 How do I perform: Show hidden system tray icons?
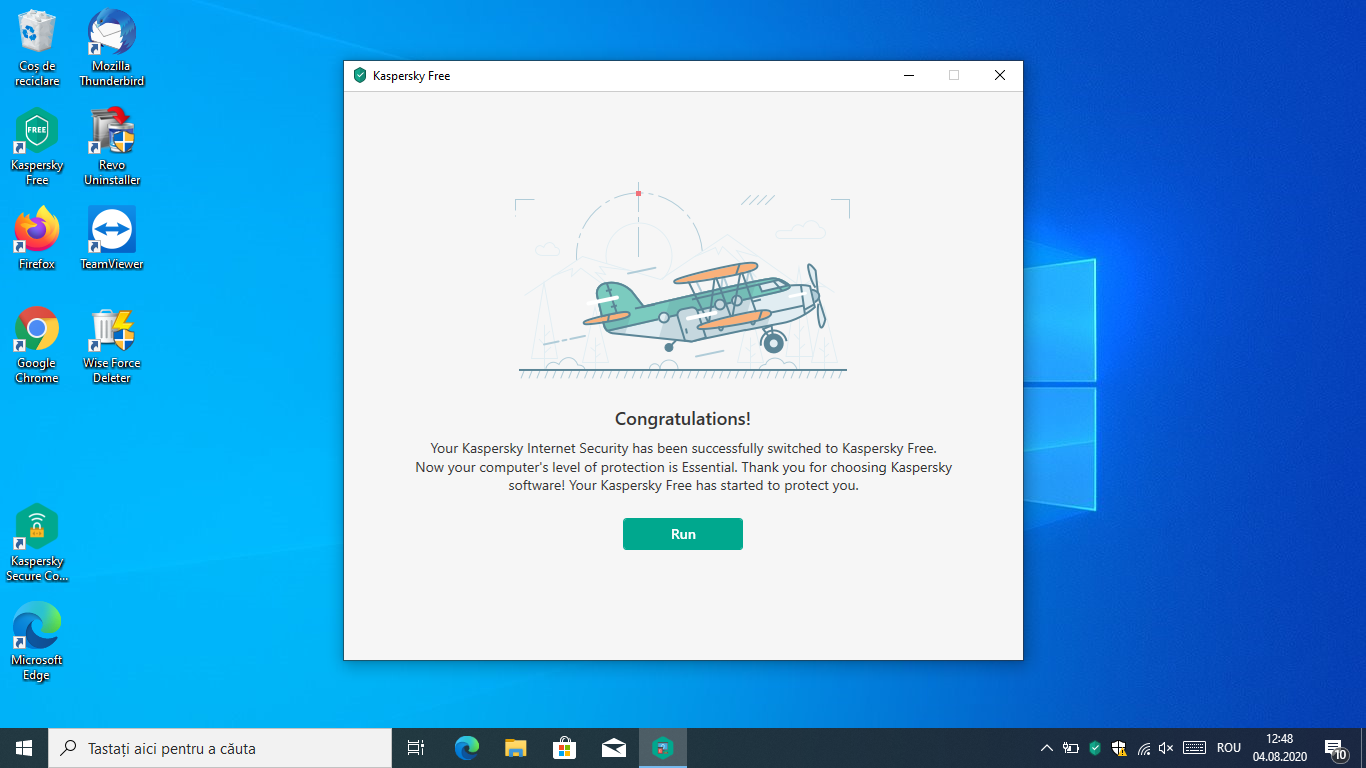tap(1047, 748)
